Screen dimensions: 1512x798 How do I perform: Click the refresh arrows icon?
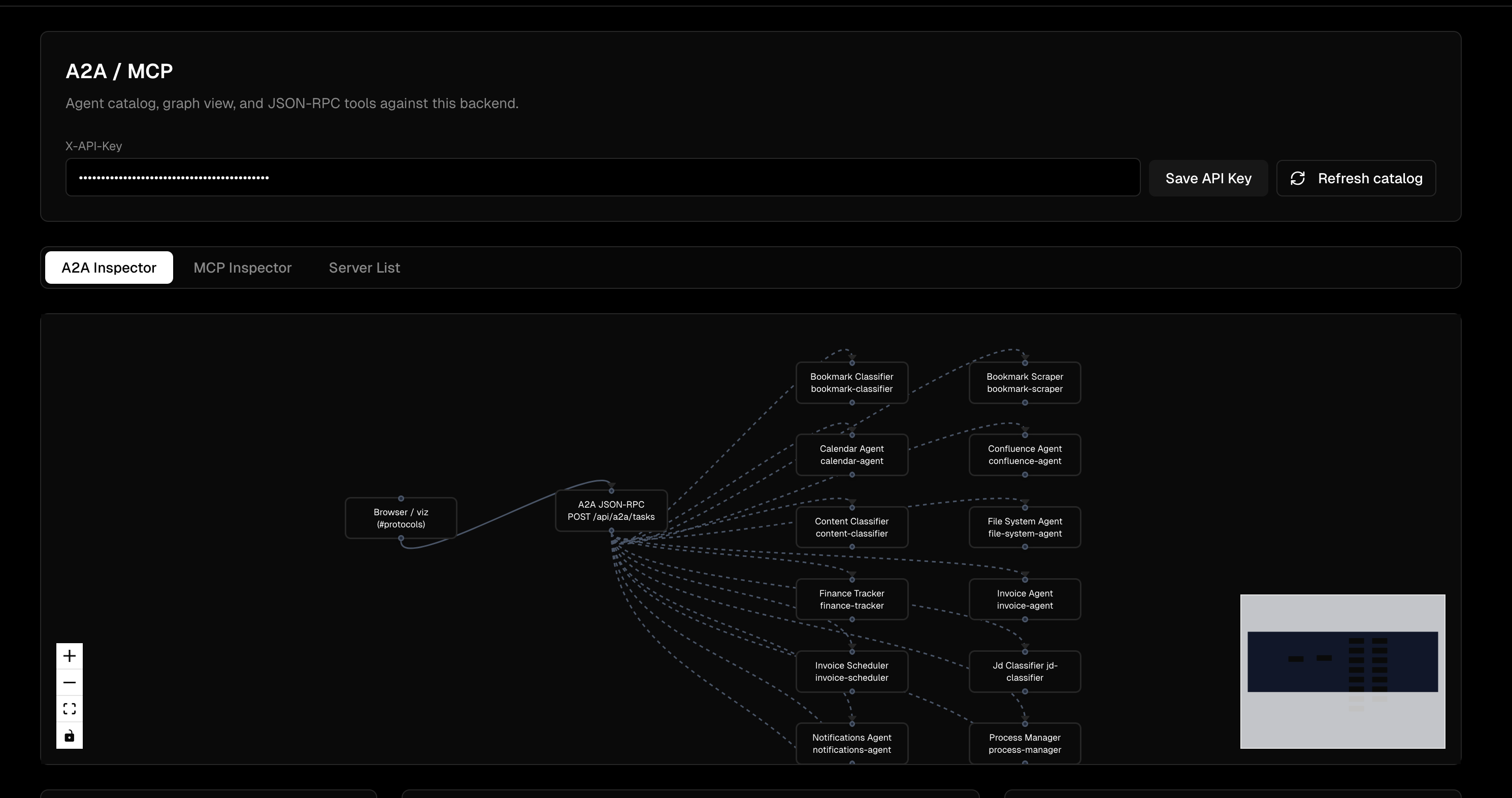coord(1297,178)
